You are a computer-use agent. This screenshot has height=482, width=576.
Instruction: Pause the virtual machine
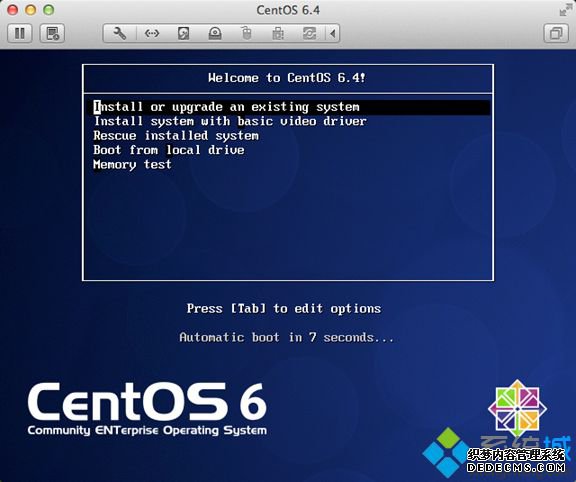(x=20, y=33)
